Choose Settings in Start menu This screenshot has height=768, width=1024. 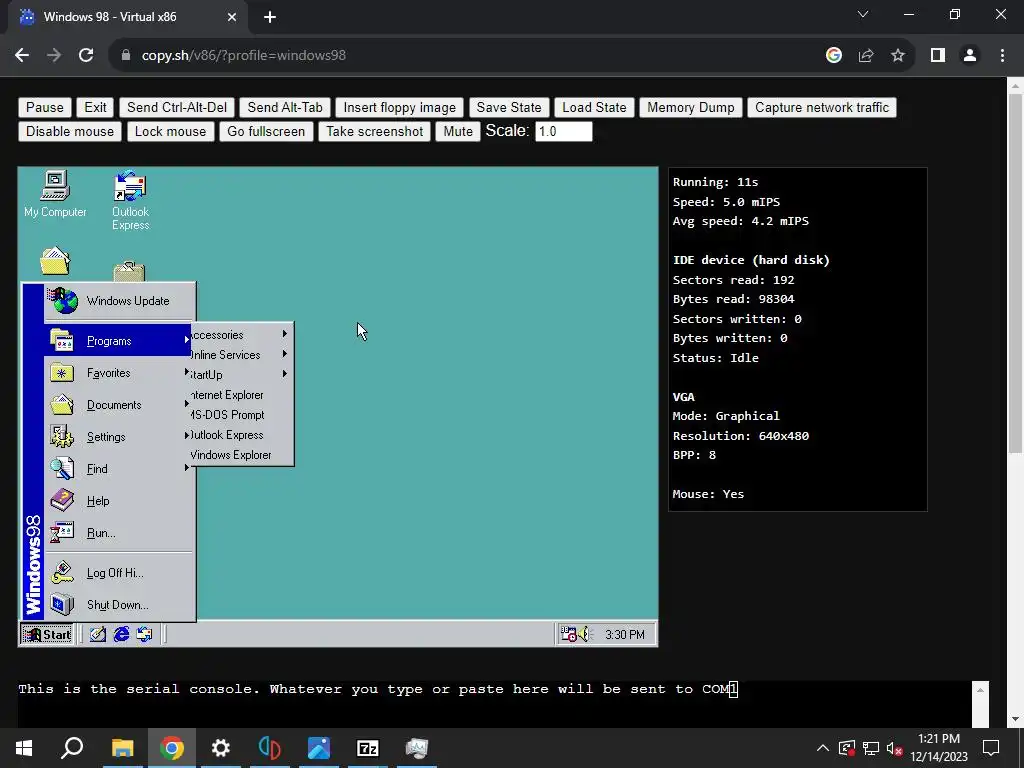118,437
